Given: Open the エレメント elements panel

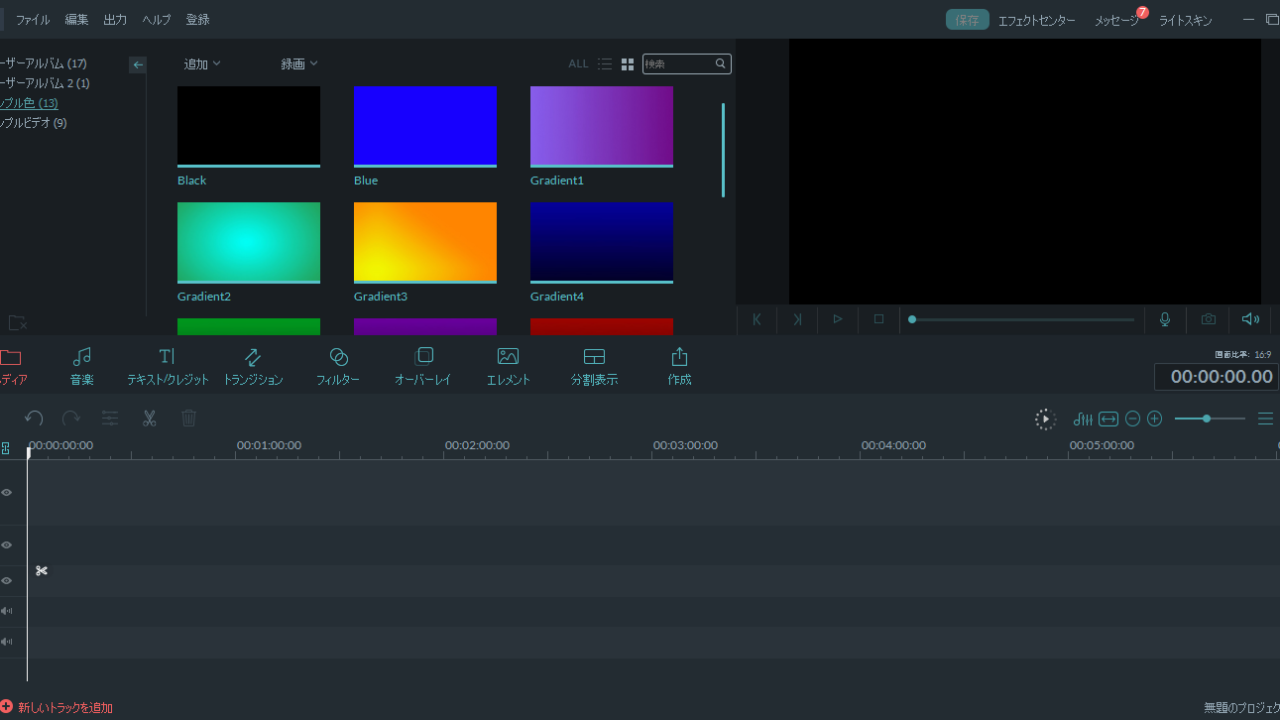Looking at the screenshot, I should tap(508, 367).
